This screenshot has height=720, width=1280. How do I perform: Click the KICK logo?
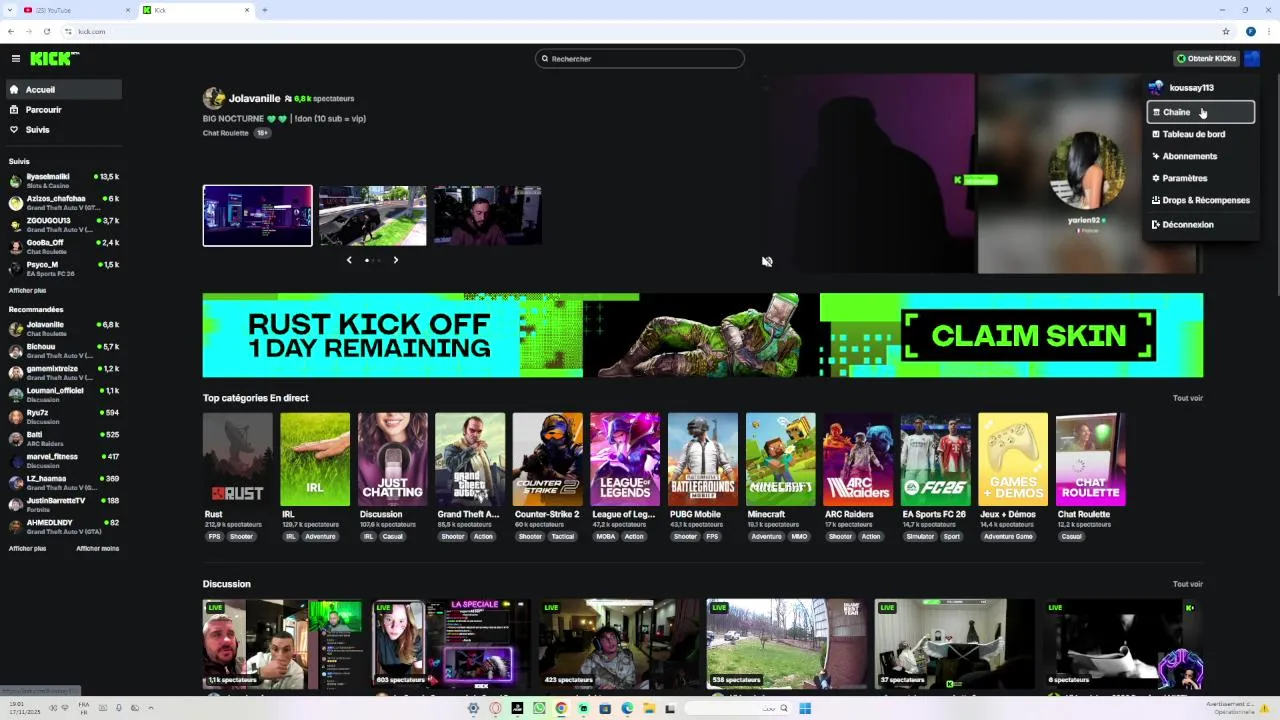click(x=54, y=59)
